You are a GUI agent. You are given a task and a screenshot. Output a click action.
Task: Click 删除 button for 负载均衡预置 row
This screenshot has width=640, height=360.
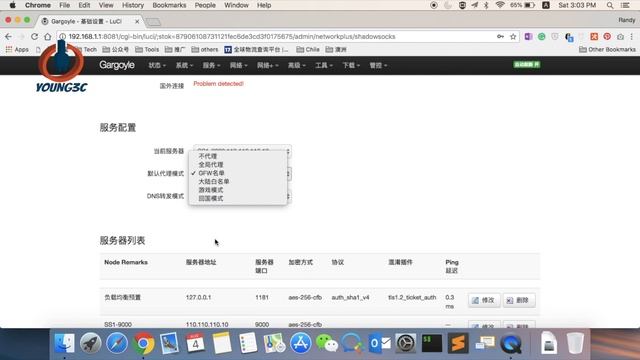(x=519, y=300)
